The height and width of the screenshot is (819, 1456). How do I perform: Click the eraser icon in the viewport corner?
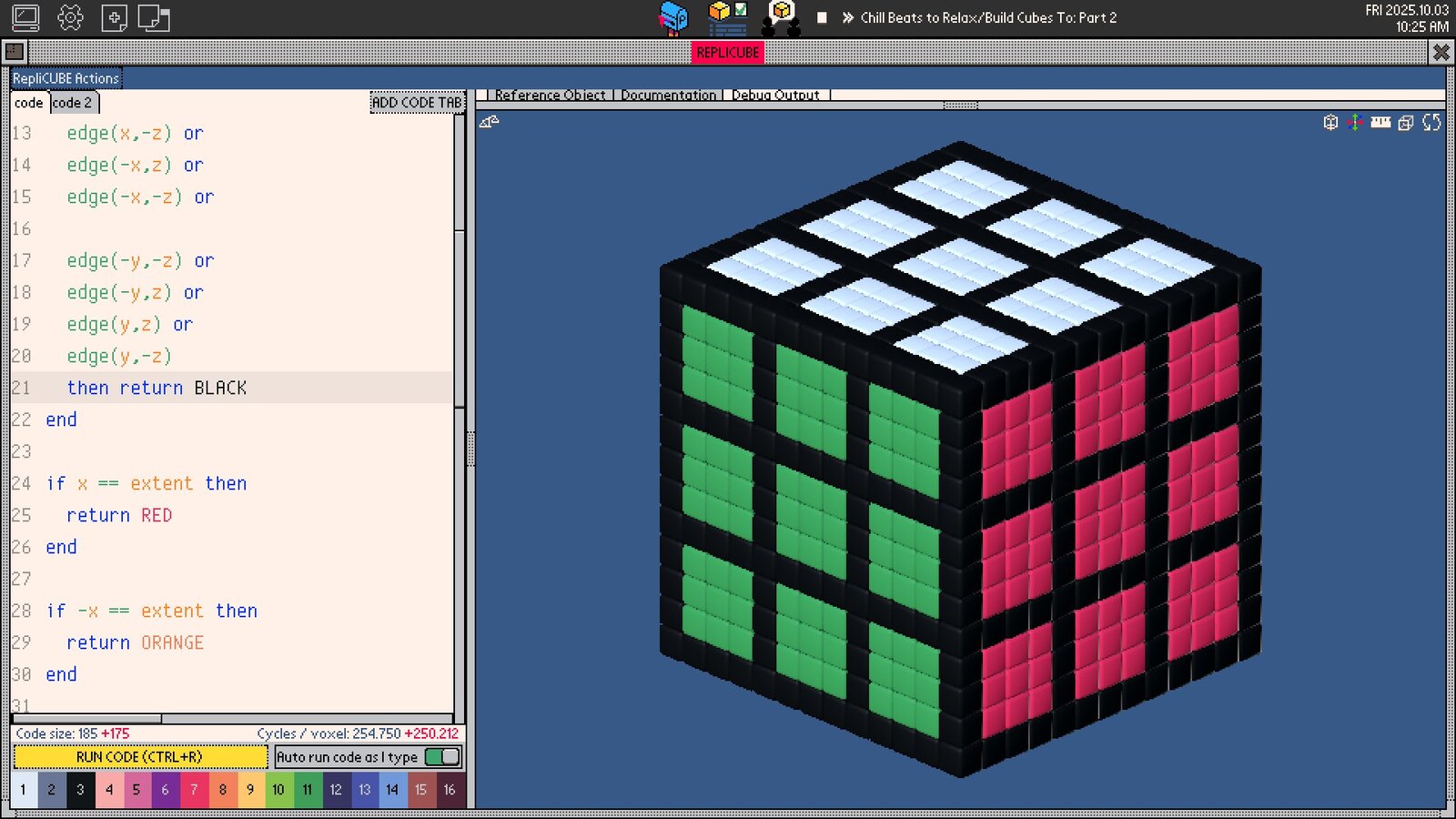(490, 122)
